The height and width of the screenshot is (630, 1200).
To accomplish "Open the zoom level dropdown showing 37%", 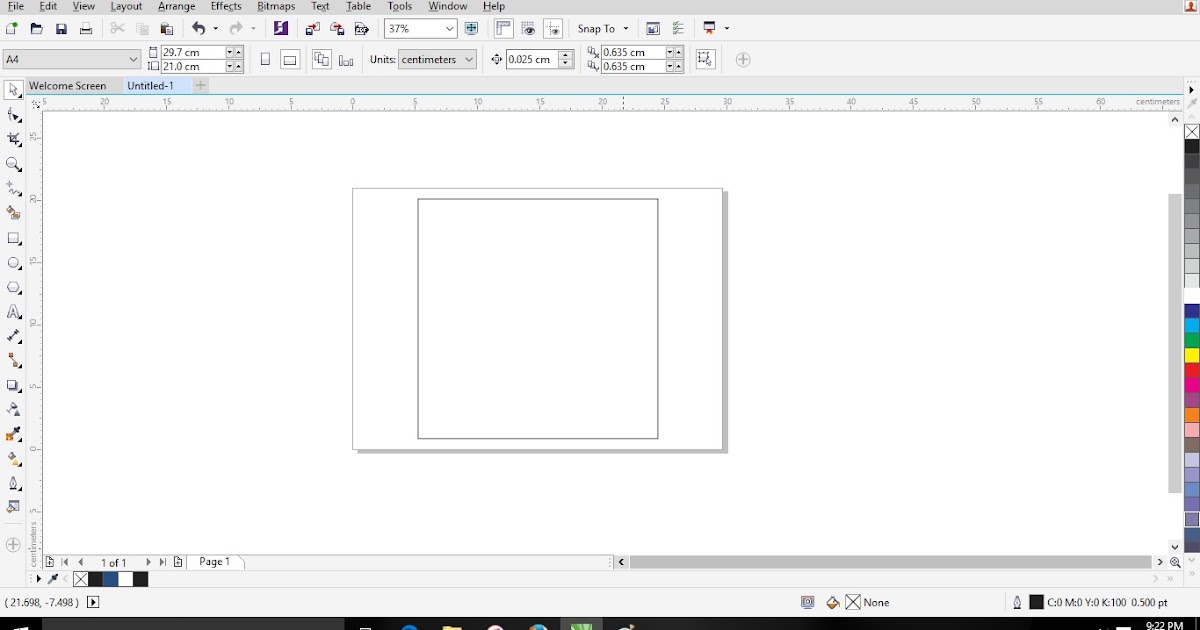I will tap(448, 29).
